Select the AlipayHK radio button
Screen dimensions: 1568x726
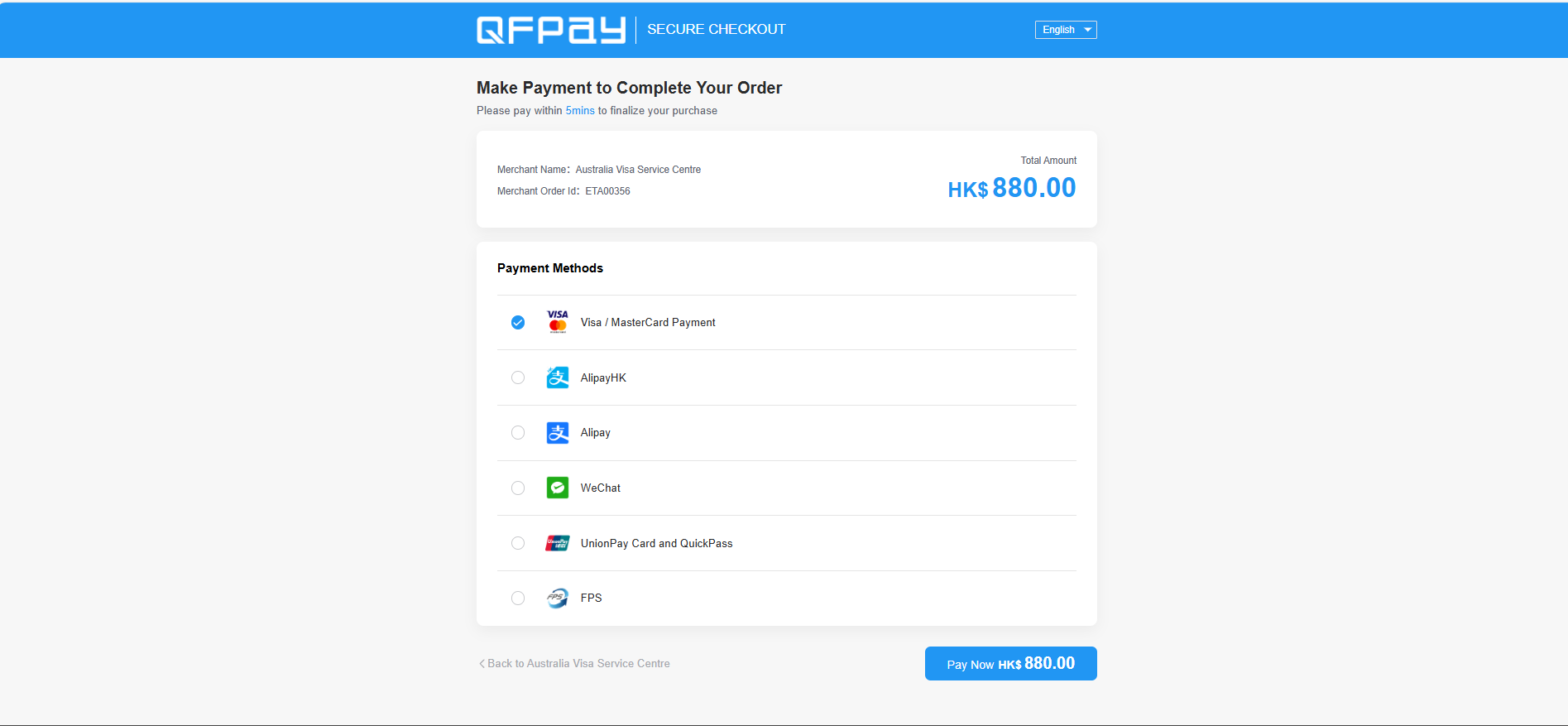[x=518, y=377]
